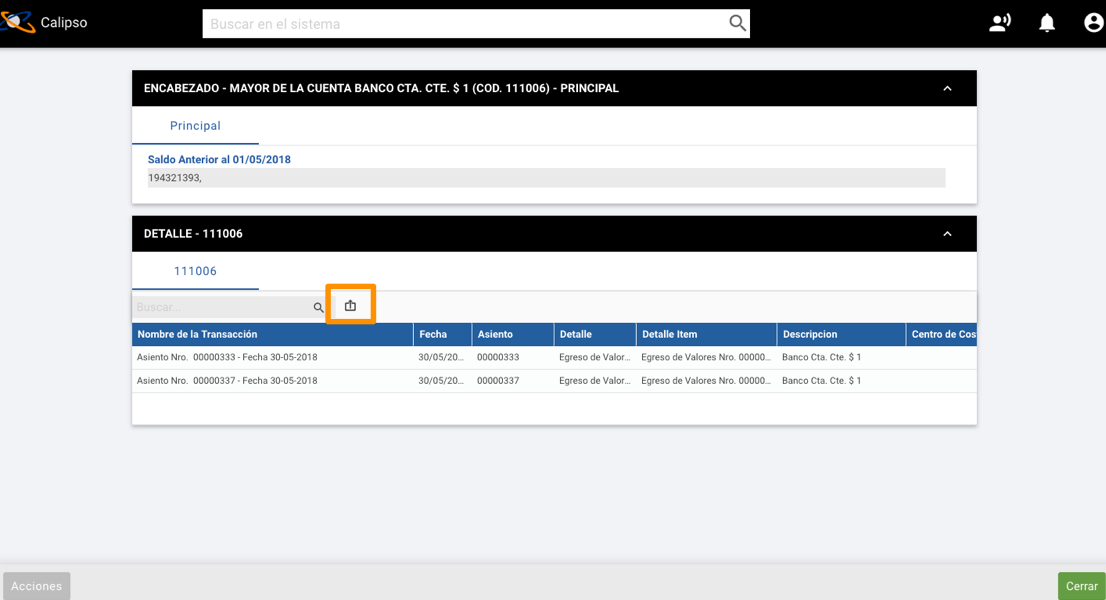This screenshot has height=600, width=1106.
Task: Click the magnifier icon in system search
Action: coord(737,23)
